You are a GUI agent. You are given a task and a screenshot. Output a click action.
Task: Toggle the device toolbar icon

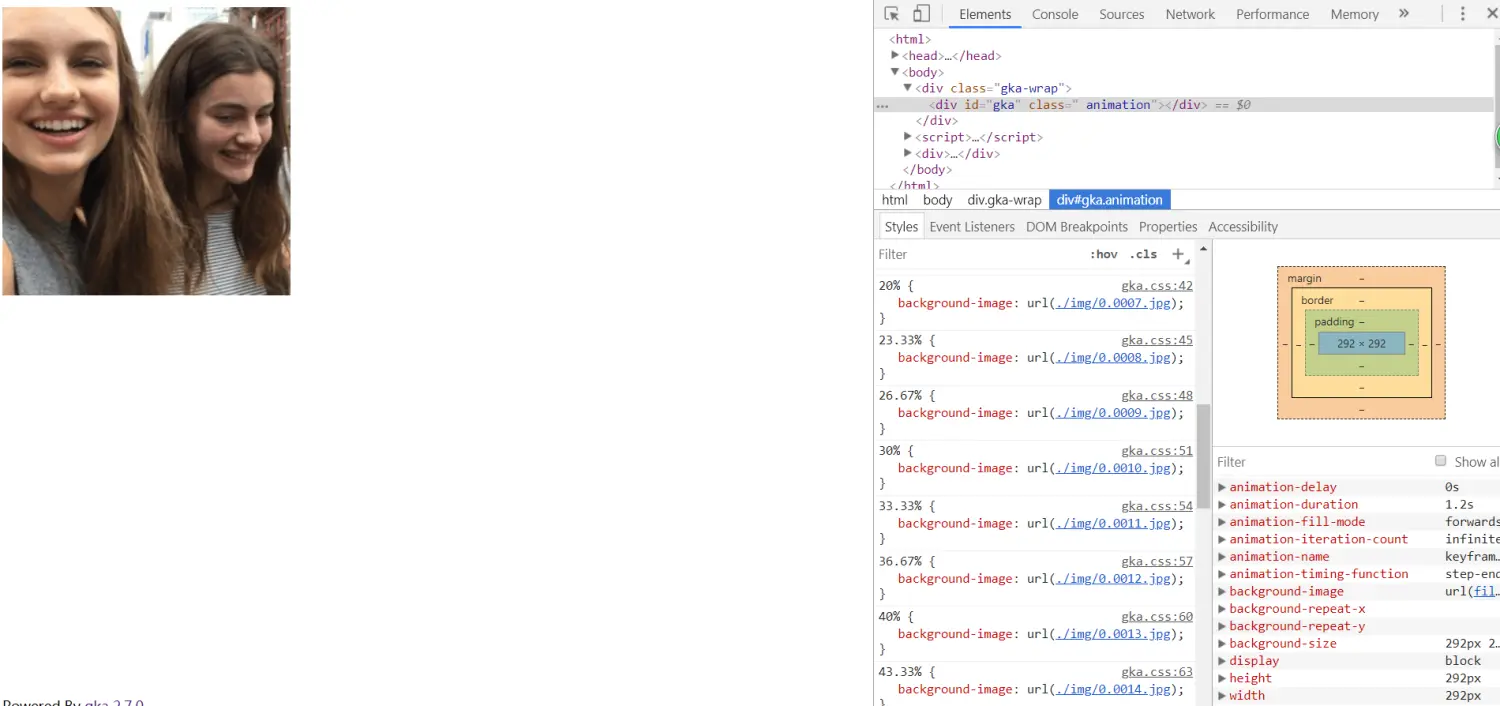coord(921,14)
